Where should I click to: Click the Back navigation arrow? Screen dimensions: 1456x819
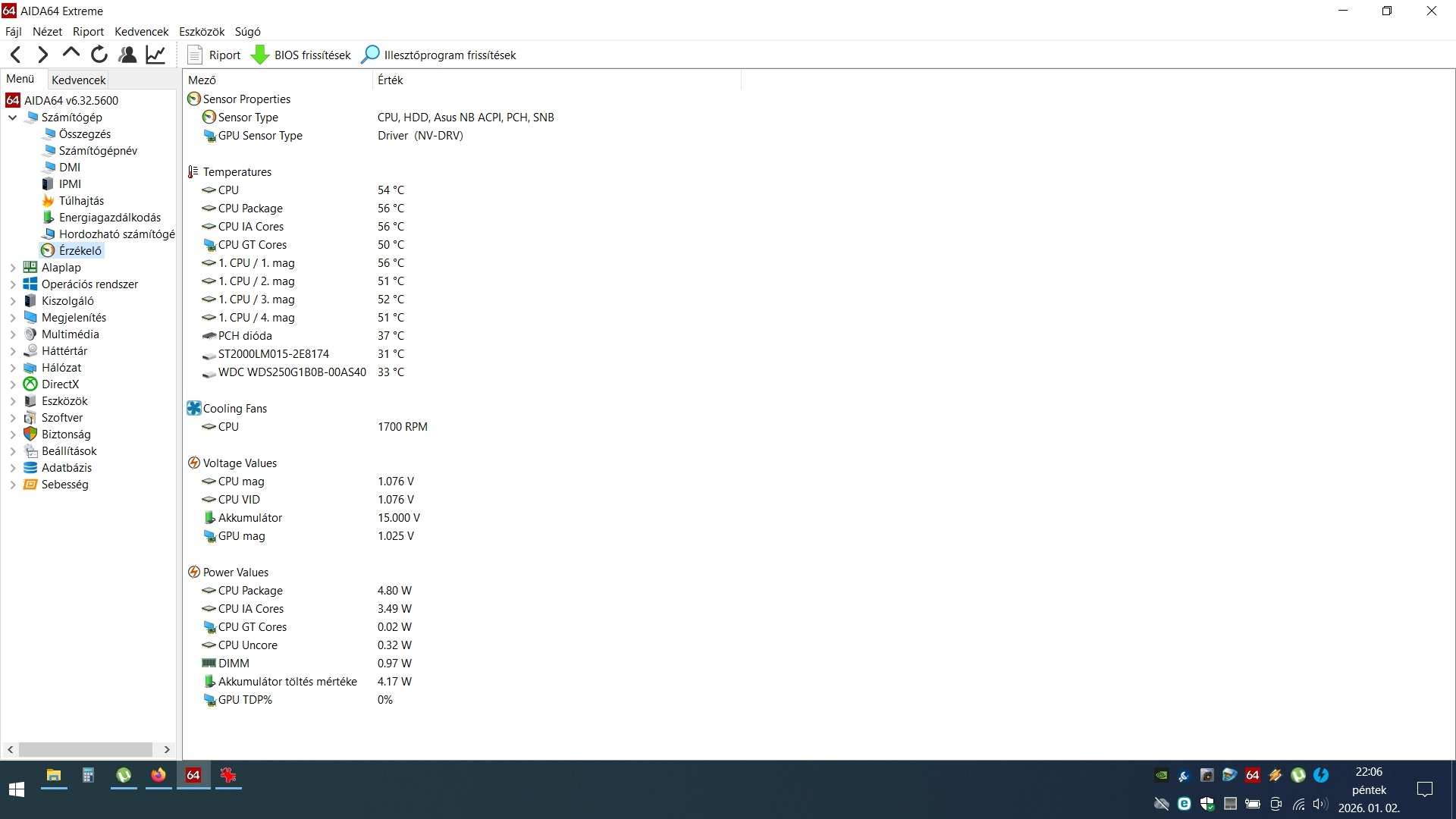(16, 55)
